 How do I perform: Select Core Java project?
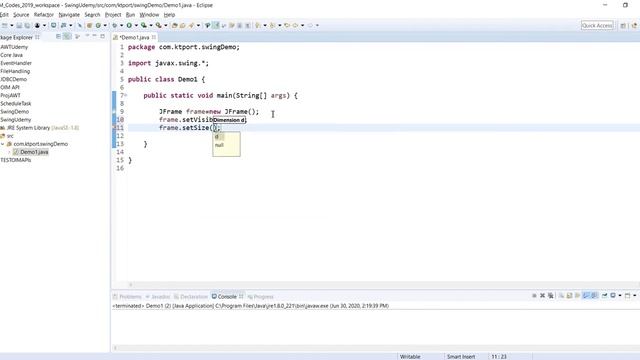pos(11,55)
